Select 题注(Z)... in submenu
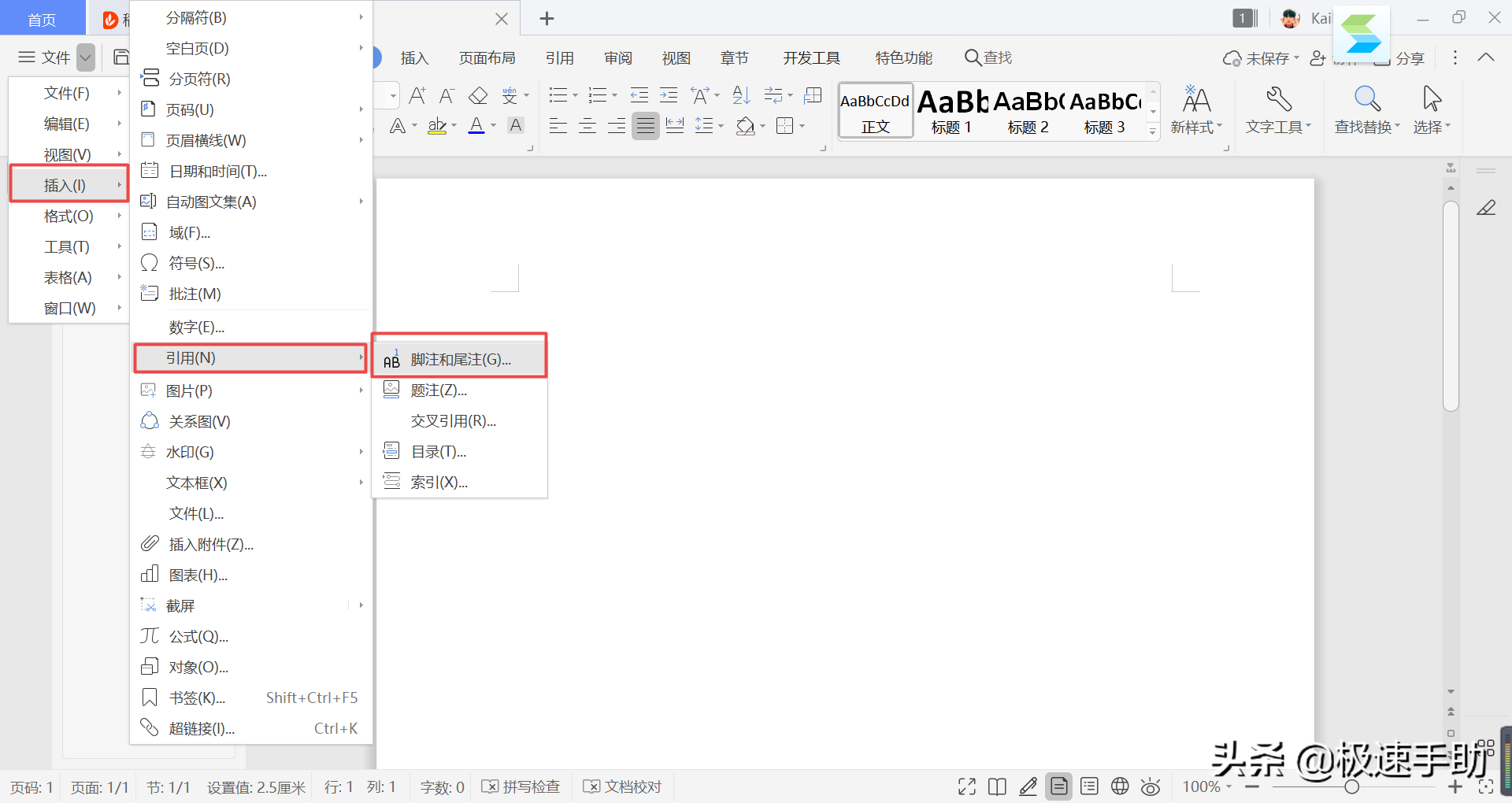The image size is (1512, 803). tap(460, 390)
